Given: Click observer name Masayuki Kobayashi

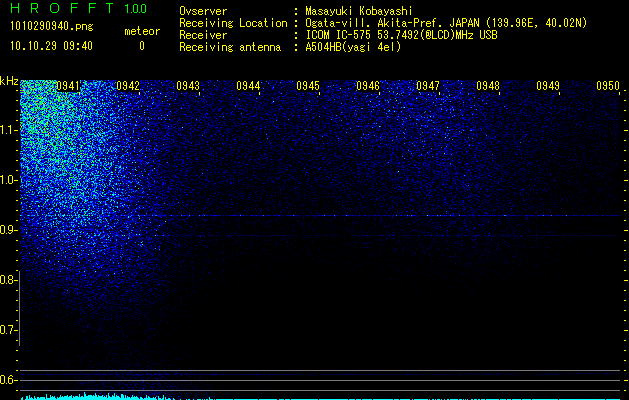Looking at the screenshot, I should (x=359, y=11).
